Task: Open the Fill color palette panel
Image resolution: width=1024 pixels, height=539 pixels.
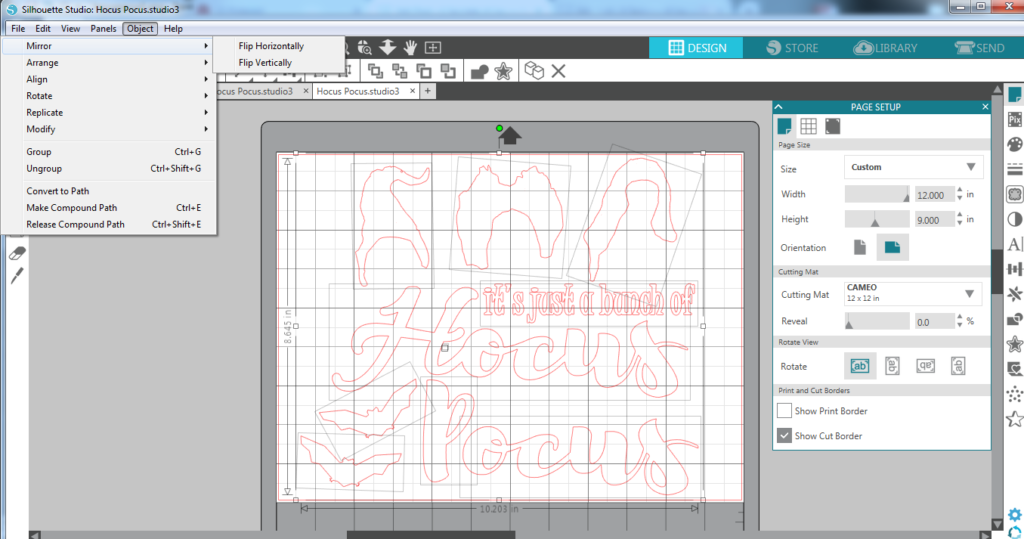Action: [x=1015, y=144]
